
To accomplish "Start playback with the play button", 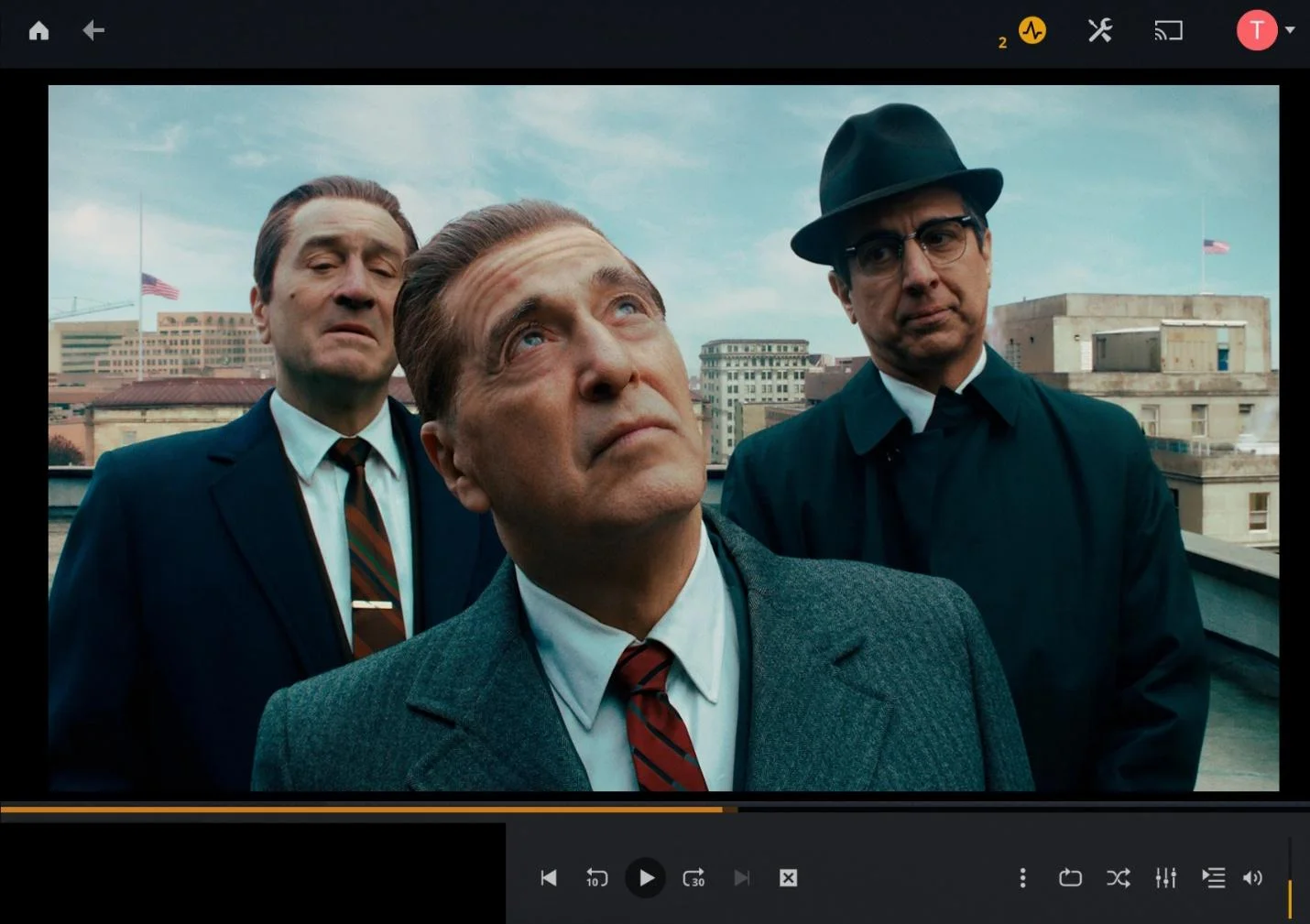I will (x=646, y=878).
